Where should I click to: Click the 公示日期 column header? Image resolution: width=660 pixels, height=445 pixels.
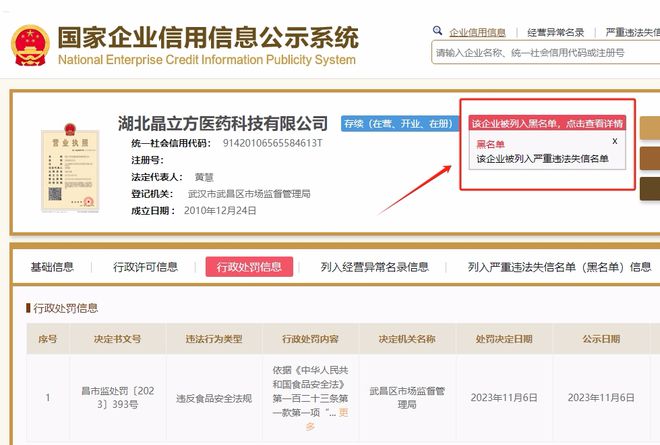tap(601, 339)
